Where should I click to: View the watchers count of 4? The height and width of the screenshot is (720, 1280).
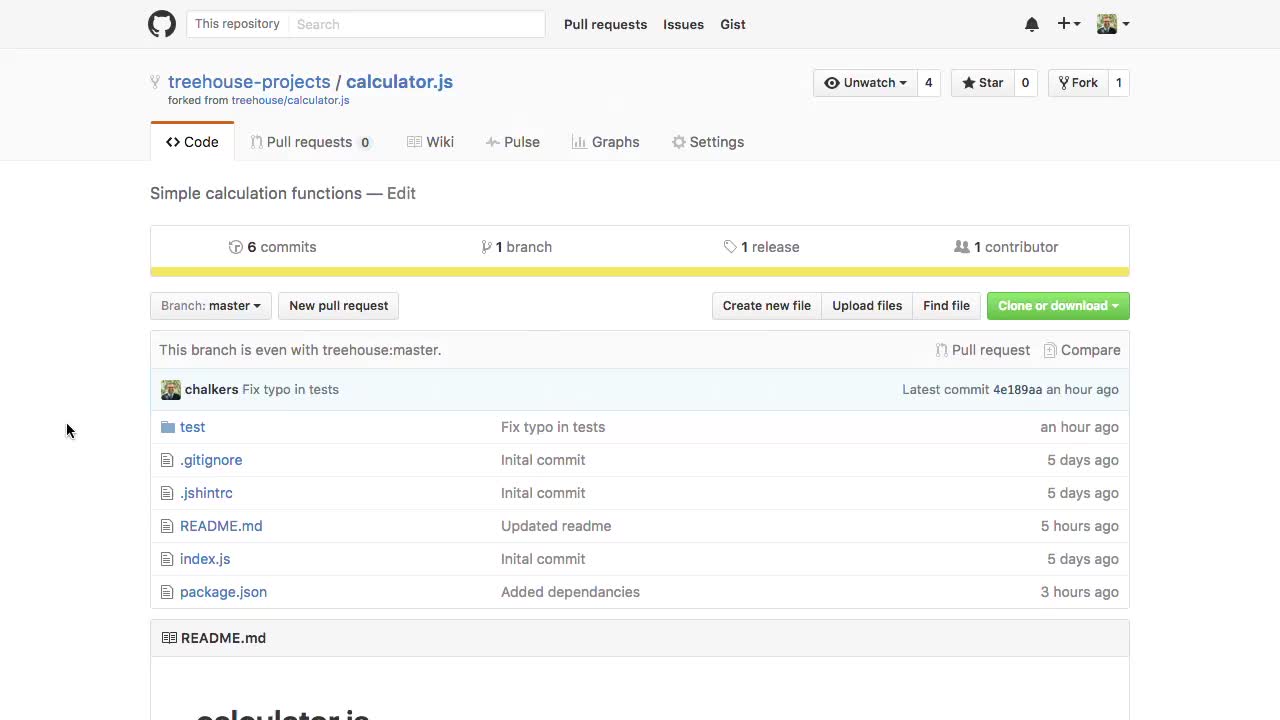(x=928, y=83)
